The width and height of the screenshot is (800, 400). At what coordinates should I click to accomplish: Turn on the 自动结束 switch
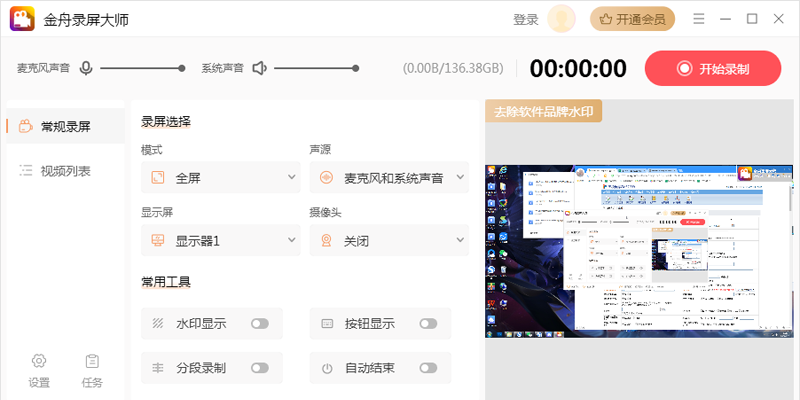(428, 368)
